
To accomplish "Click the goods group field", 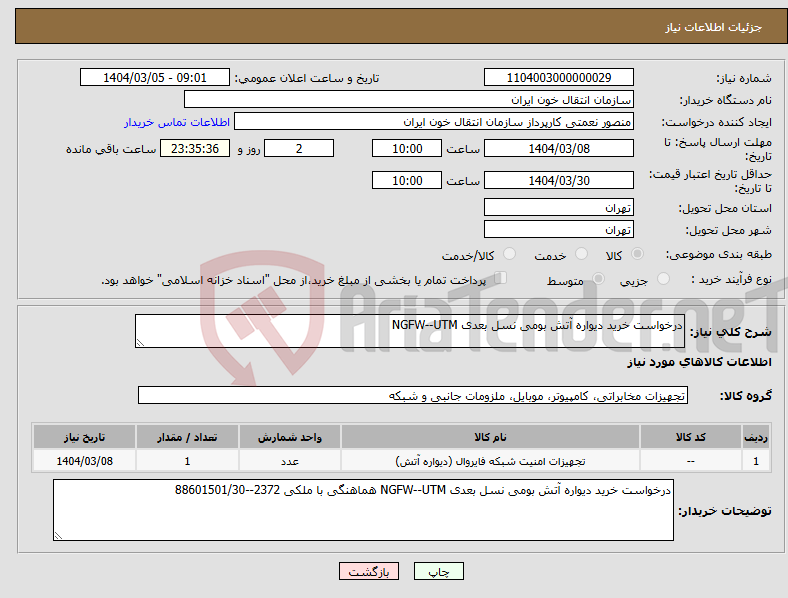I will click(413, 395).
